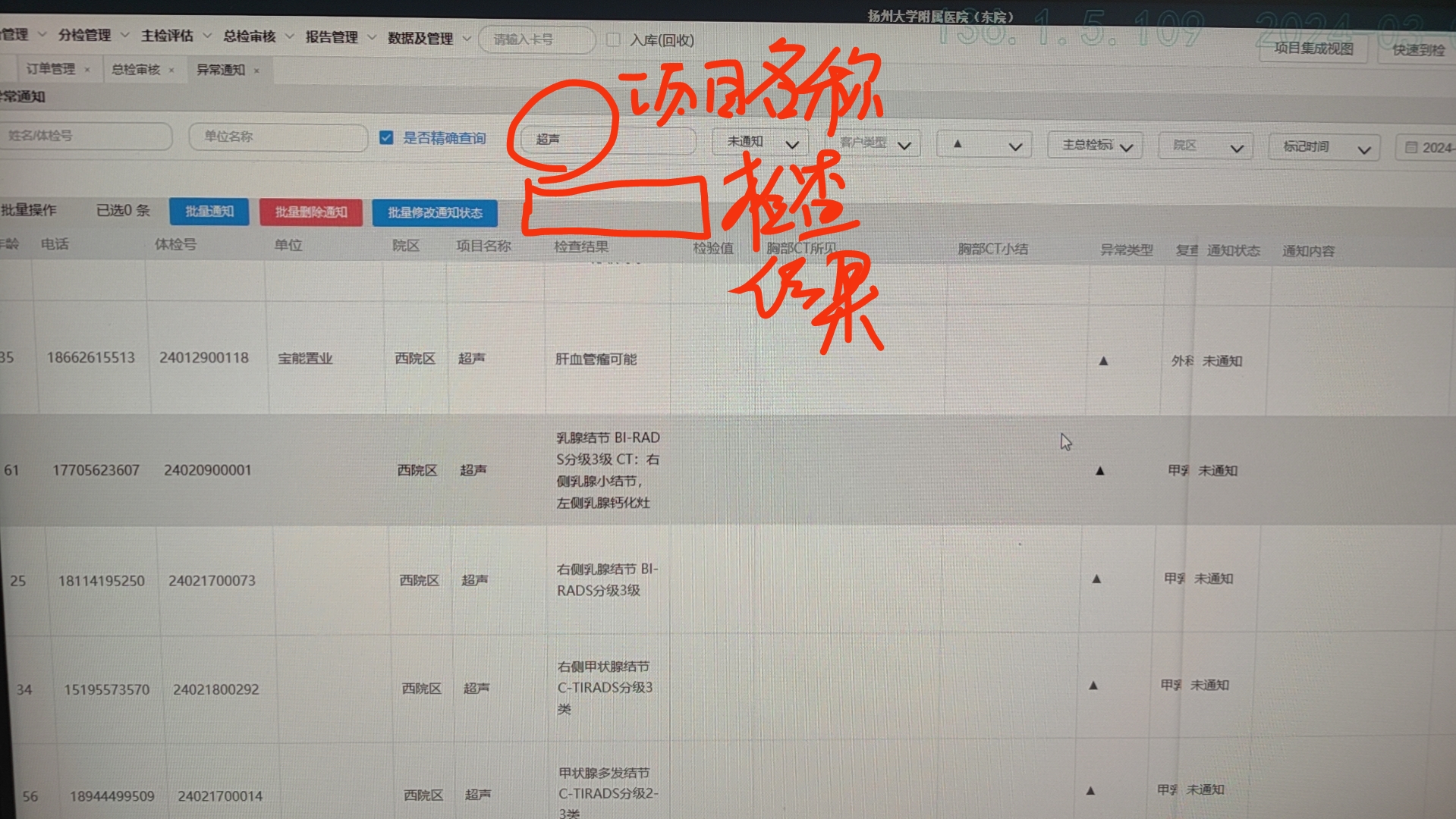Image resolution: width=1456 pixels, height=819 pixels.
Task: Click the 项目名称 column header
Action: coord(483,246)
